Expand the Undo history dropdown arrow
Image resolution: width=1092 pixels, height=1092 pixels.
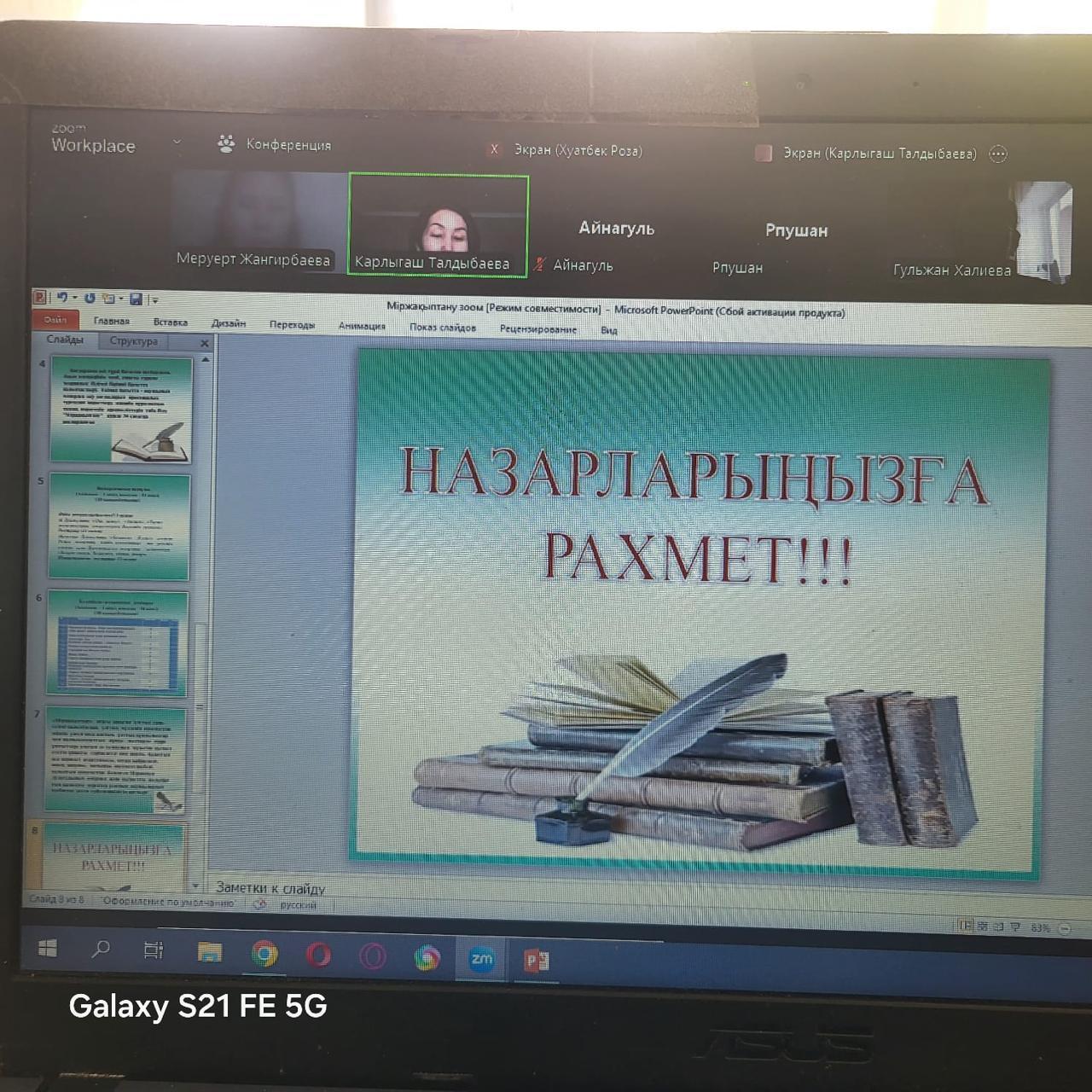(74, 299)
